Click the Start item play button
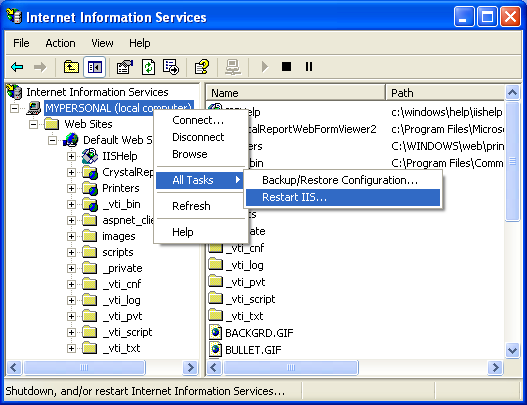This screenshot has height=405, width=527. coord(265,67)
